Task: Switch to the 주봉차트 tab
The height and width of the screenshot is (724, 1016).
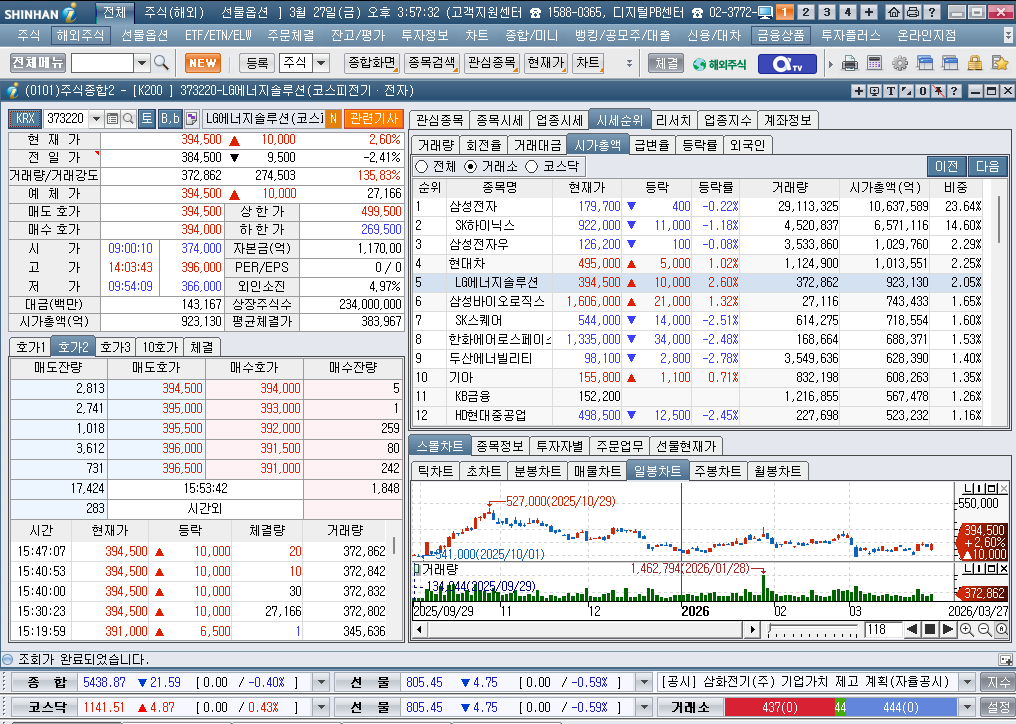Action: [717, 471]
